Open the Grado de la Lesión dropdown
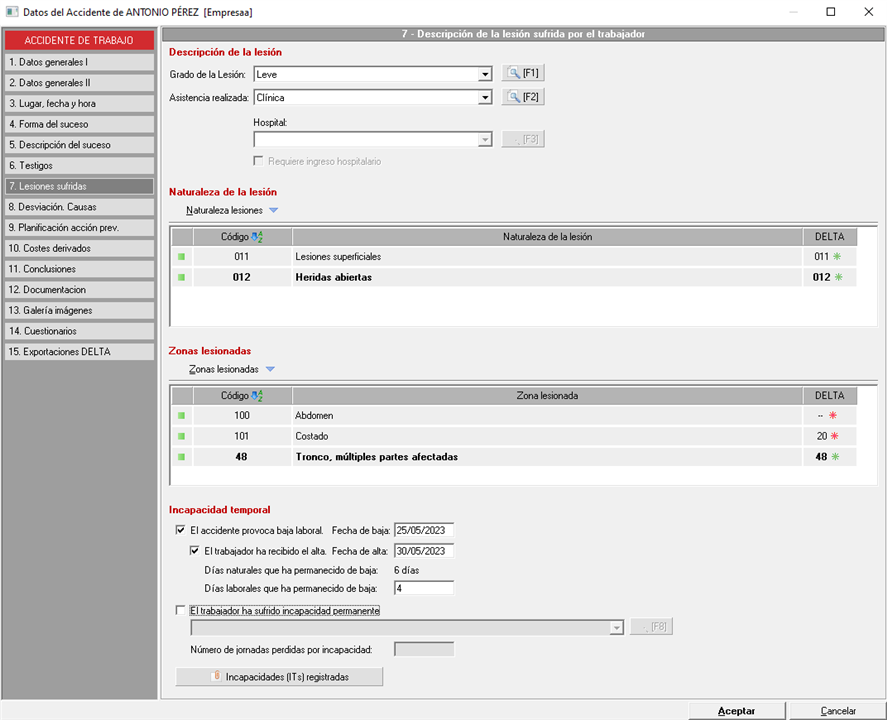Screen dimensions: 887x720 point(485,74)
